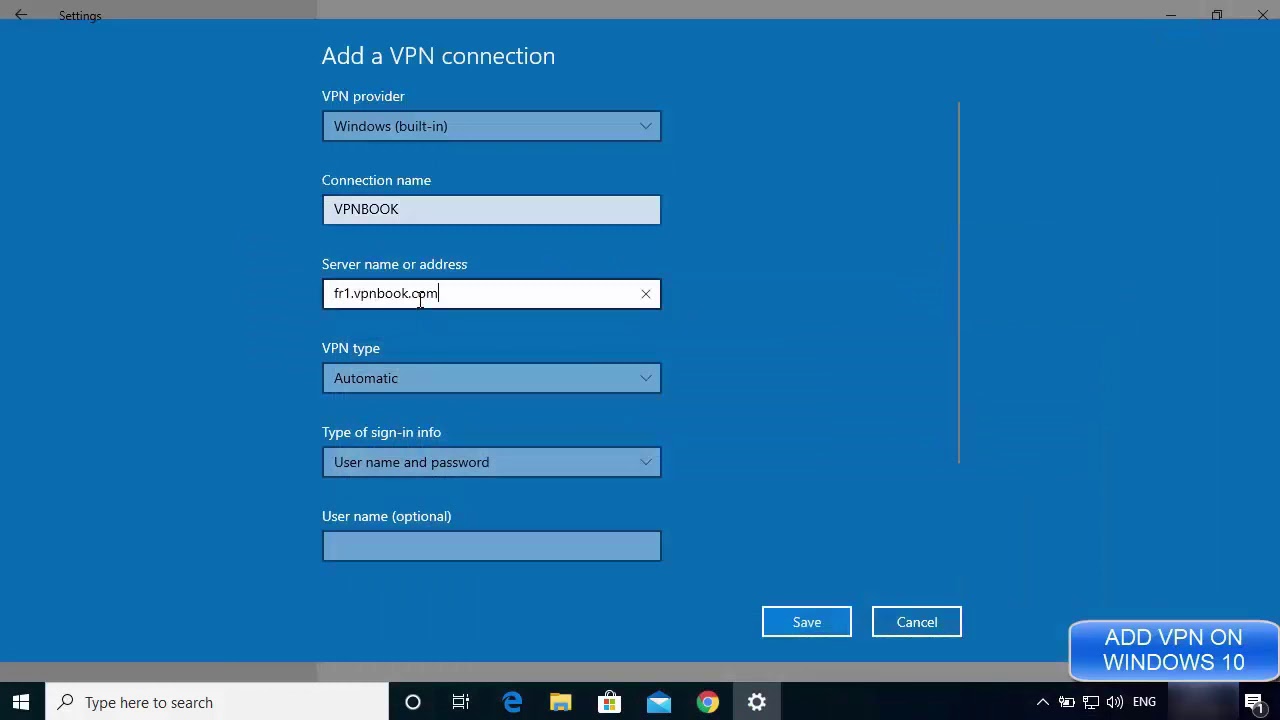Open the volume control in tray

point(1115,702)
